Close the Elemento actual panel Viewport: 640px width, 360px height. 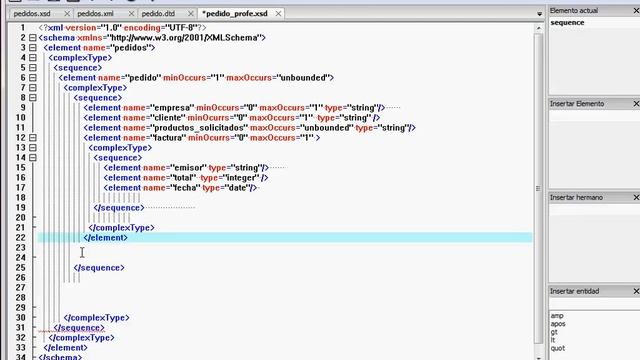point(636,11)
